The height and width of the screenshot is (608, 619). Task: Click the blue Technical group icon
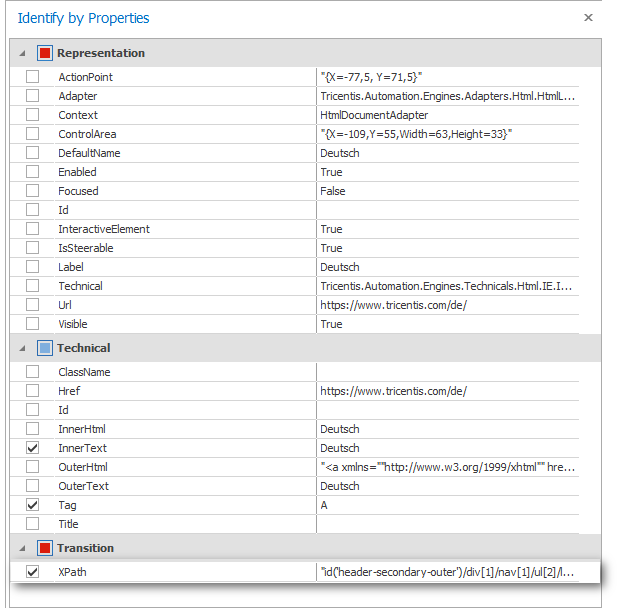[44, 348]
